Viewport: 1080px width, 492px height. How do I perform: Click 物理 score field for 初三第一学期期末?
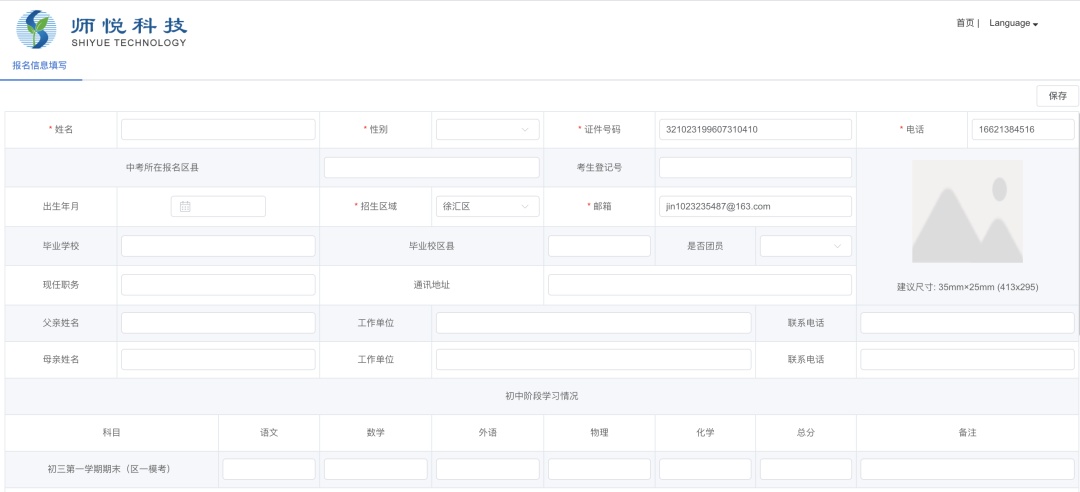[599, 469]
